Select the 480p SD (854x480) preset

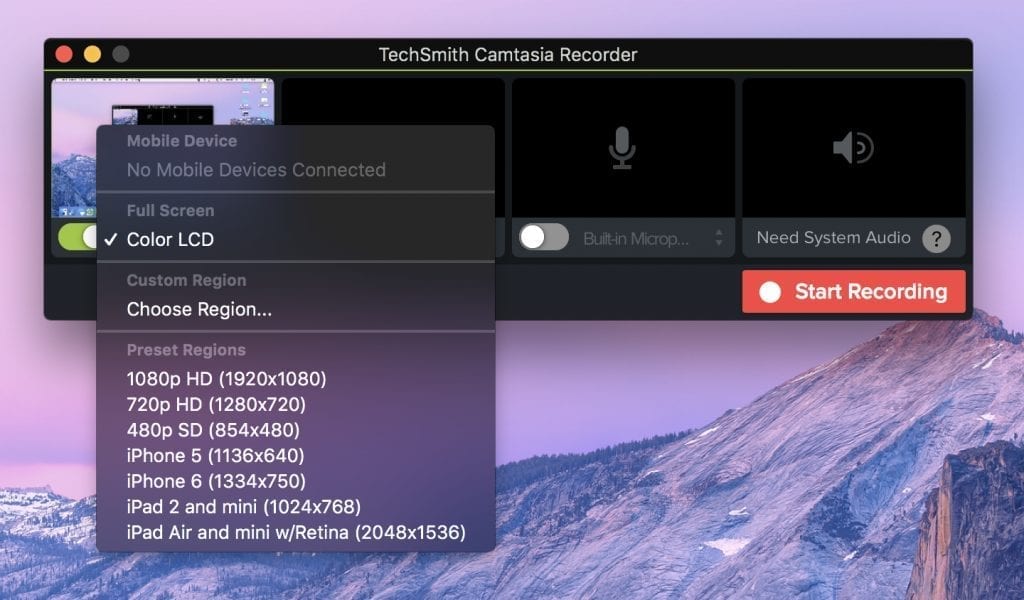tap(296, 430)
